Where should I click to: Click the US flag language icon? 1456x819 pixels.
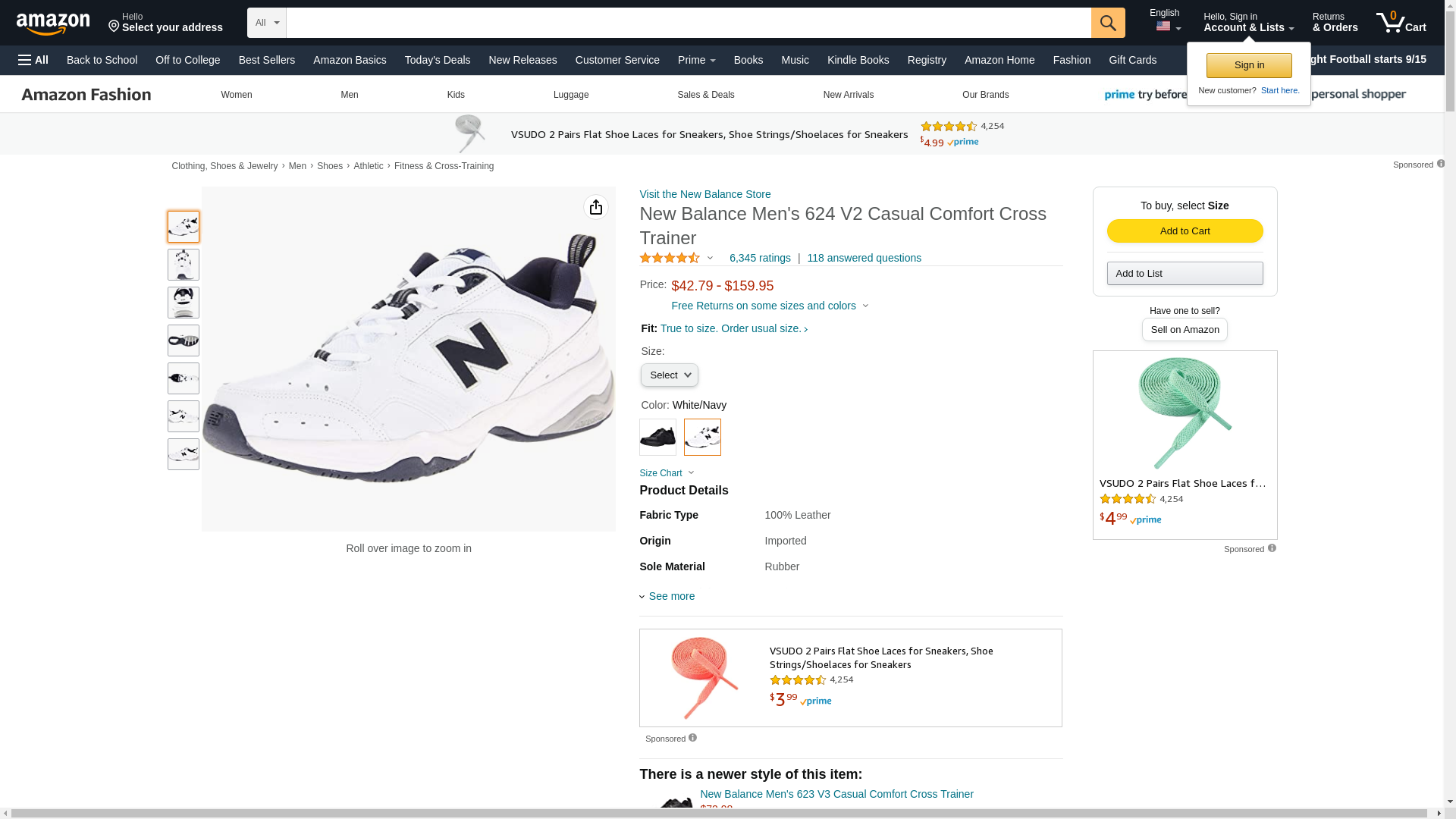pyautogui.click(x=1163, y=27)
